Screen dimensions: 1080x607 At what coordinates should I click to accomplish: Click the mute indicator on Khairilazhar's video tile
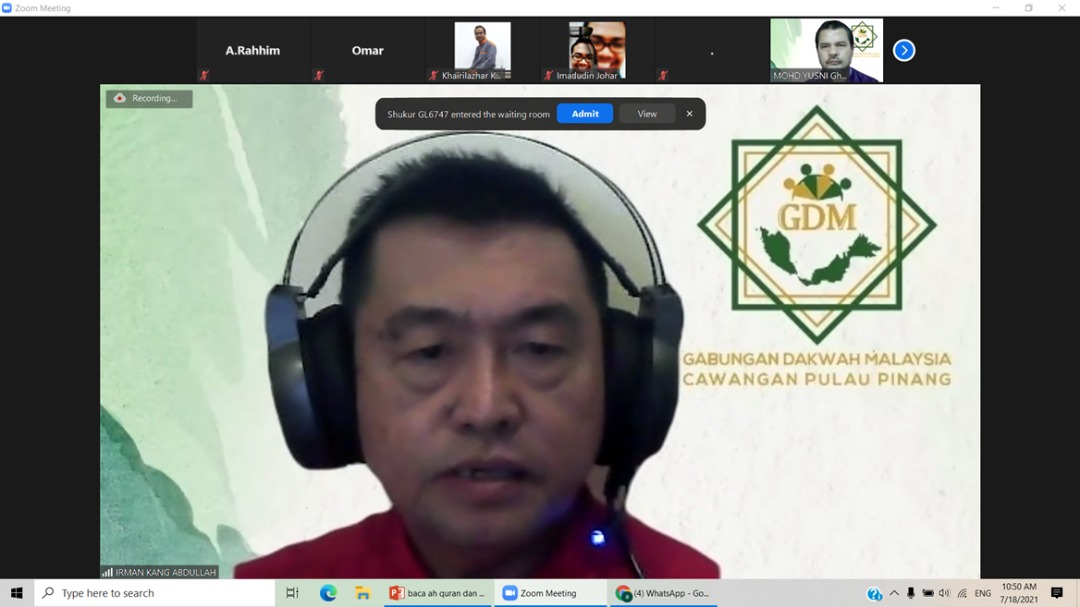coord(434,74)
